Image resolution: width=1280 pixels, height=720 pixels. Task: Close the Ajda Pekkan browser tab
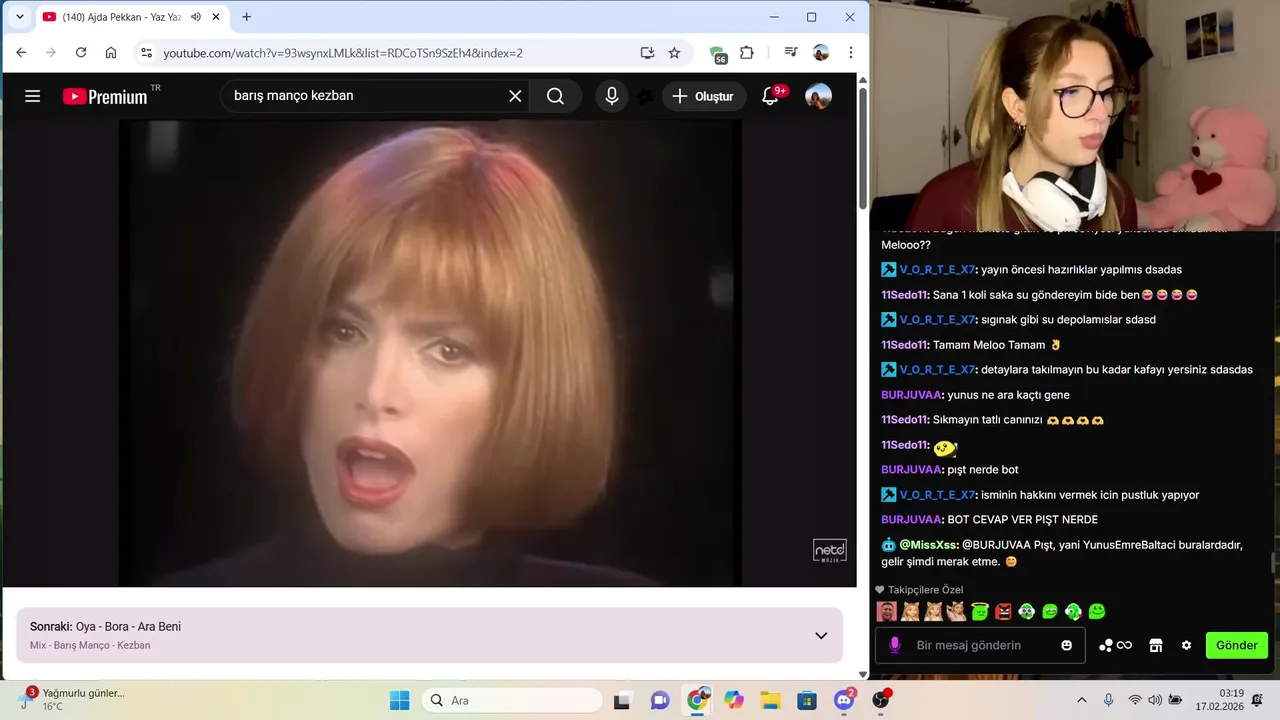click(x=215, y=17)
